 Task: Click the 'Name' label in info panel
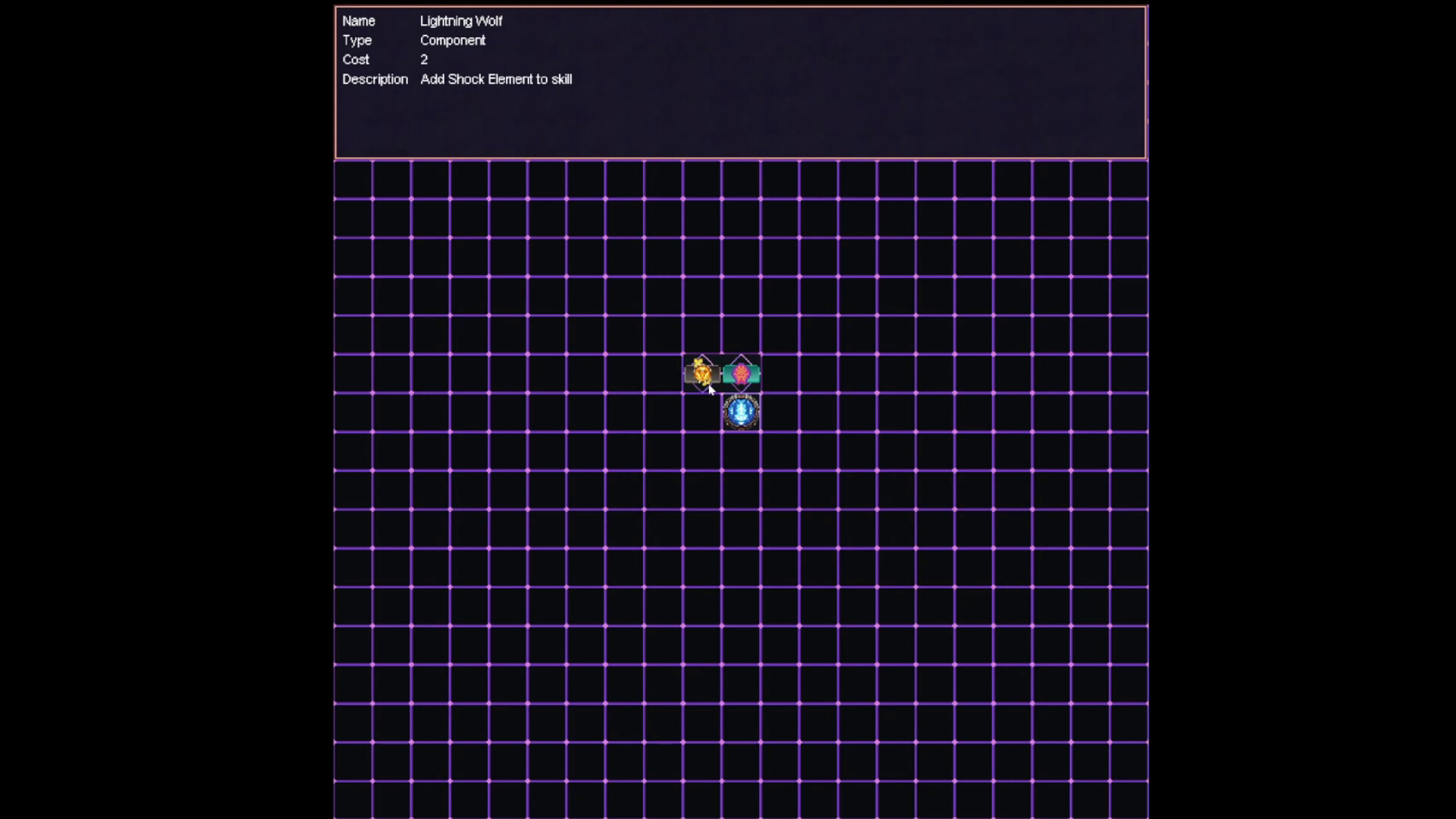click(358, 21)
